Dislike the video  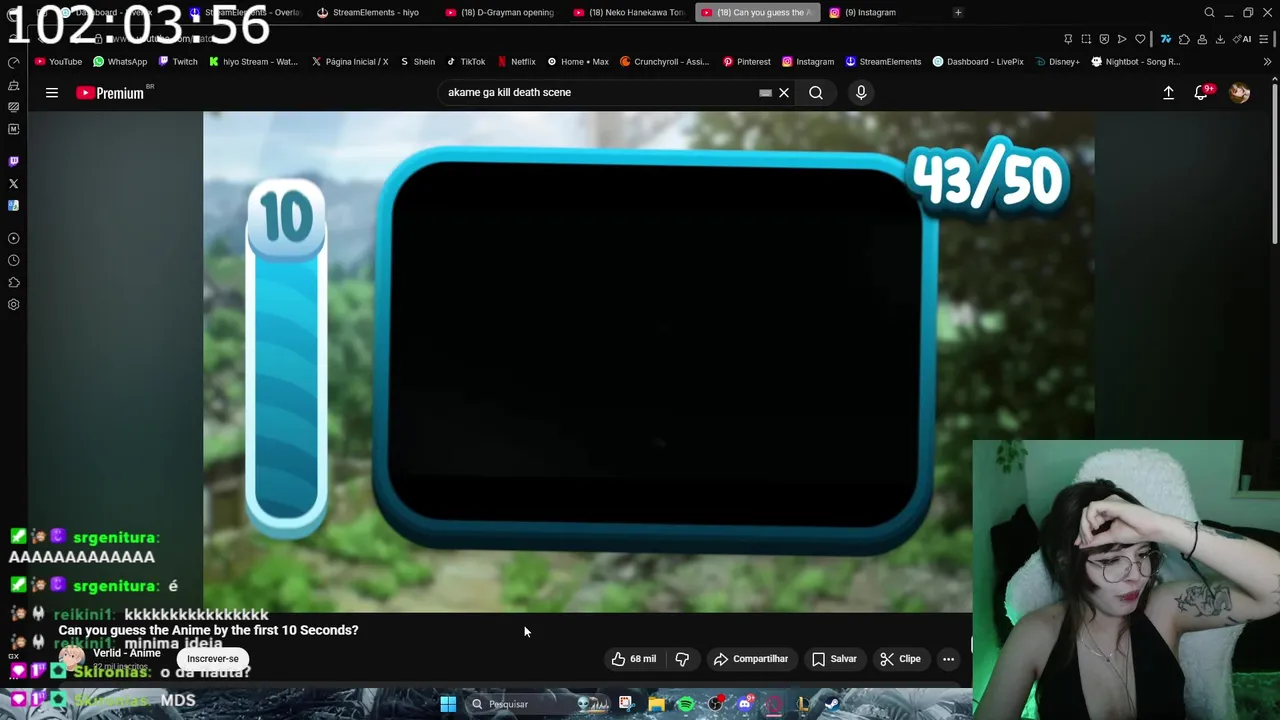pos(682,659)
